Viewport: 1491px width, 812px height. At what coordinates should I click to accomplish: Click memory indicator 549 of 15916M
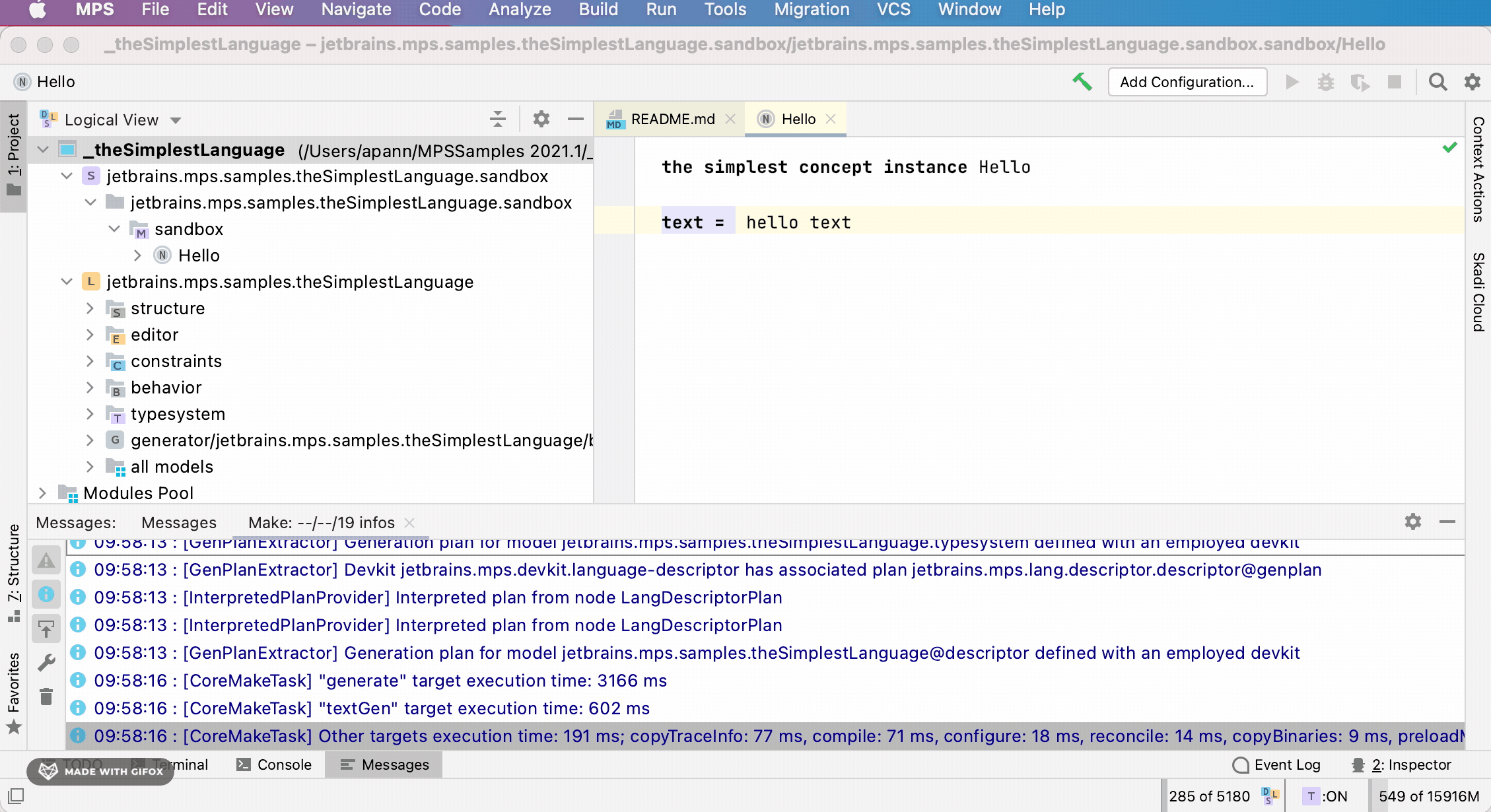(x=1428, y=796)
